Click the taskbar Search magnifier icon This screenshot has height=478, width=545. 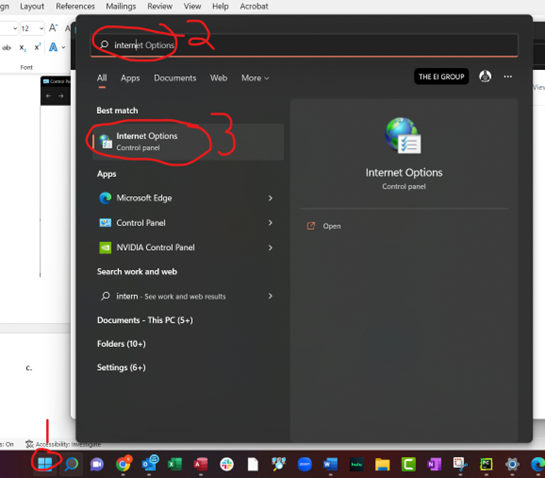(x=71, y=464)
